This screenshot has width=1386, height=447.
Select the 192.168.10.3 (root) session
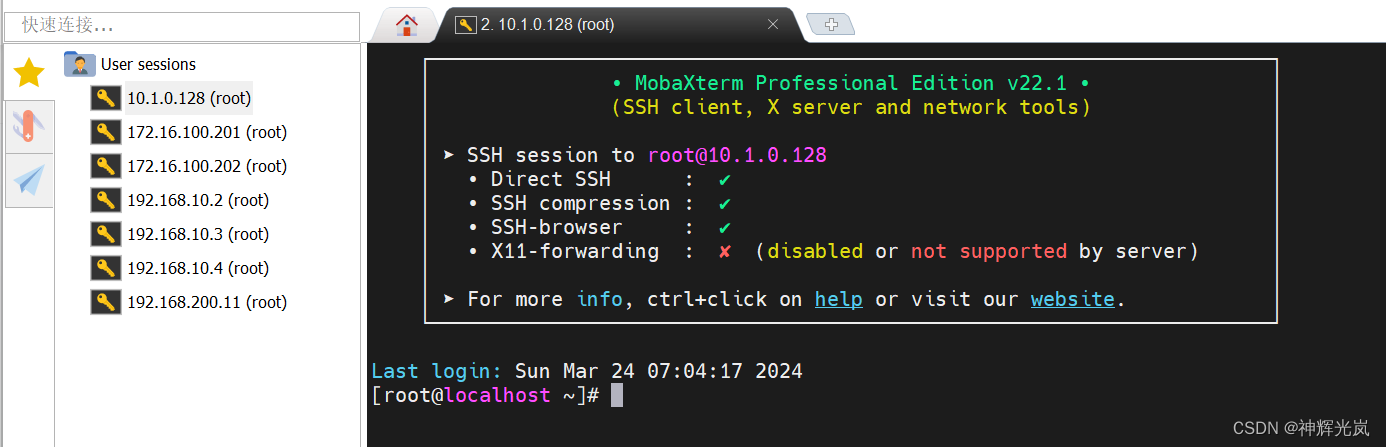[x=197, y=234]
